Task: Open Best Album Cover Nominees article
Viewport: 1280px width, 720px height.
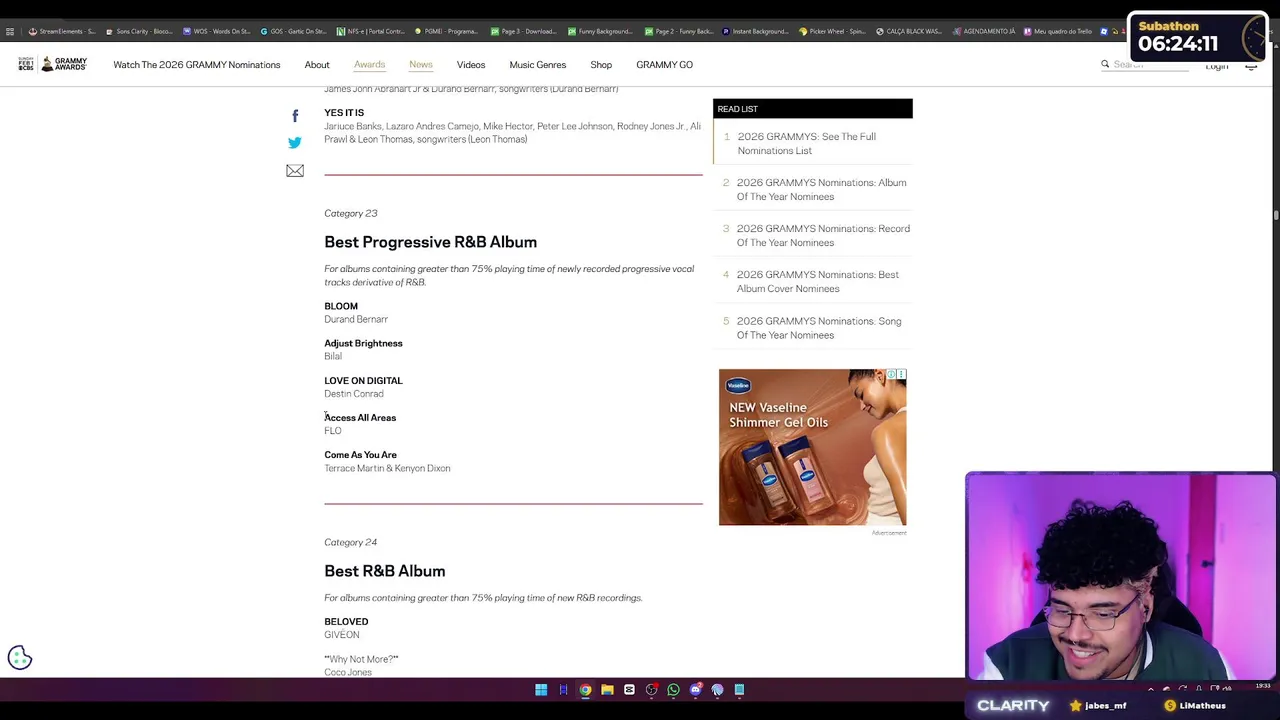Action: tap(817, 281)
